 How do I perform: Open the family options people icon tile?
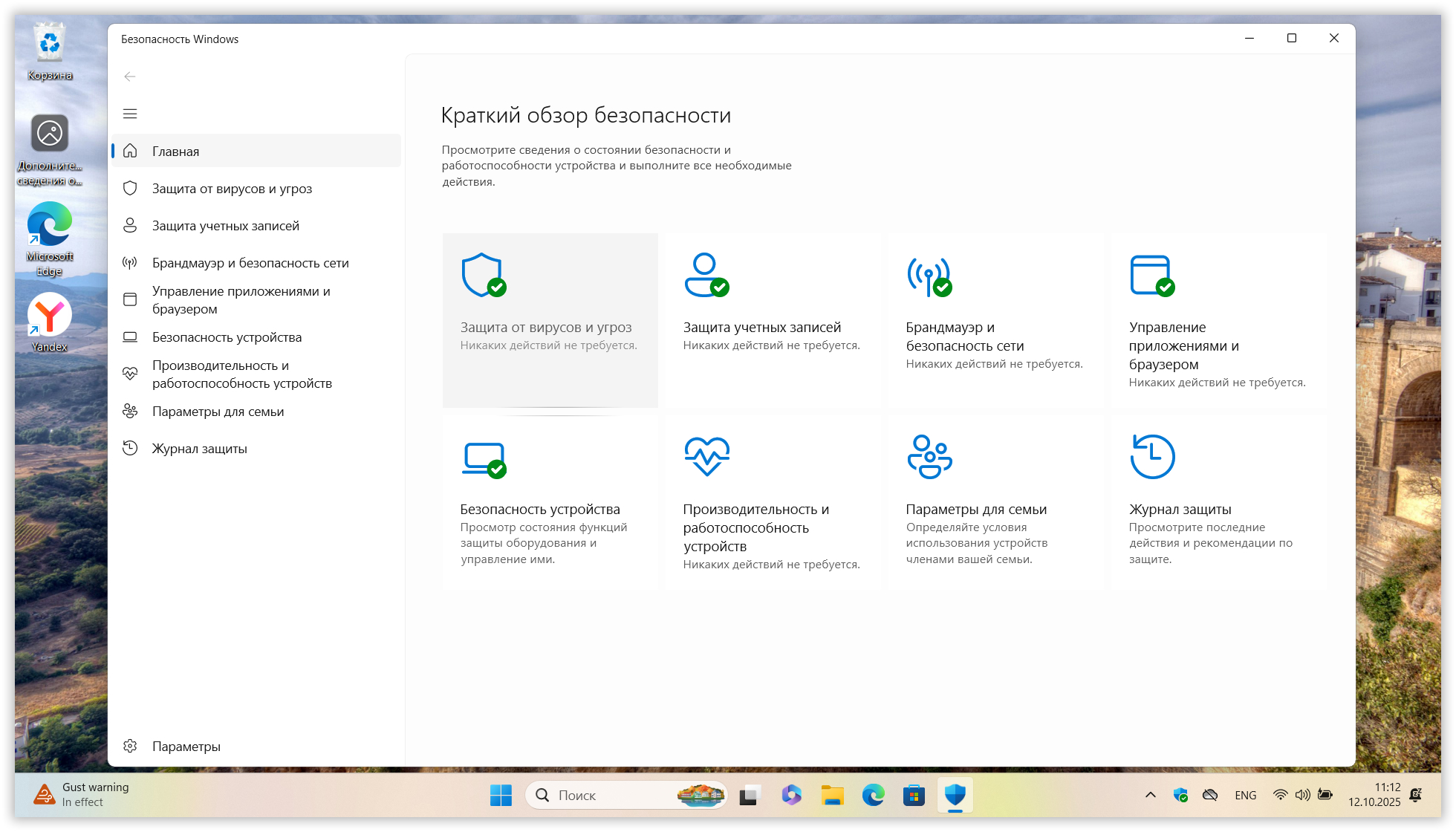pyautogui.click(x=995, y=501)
